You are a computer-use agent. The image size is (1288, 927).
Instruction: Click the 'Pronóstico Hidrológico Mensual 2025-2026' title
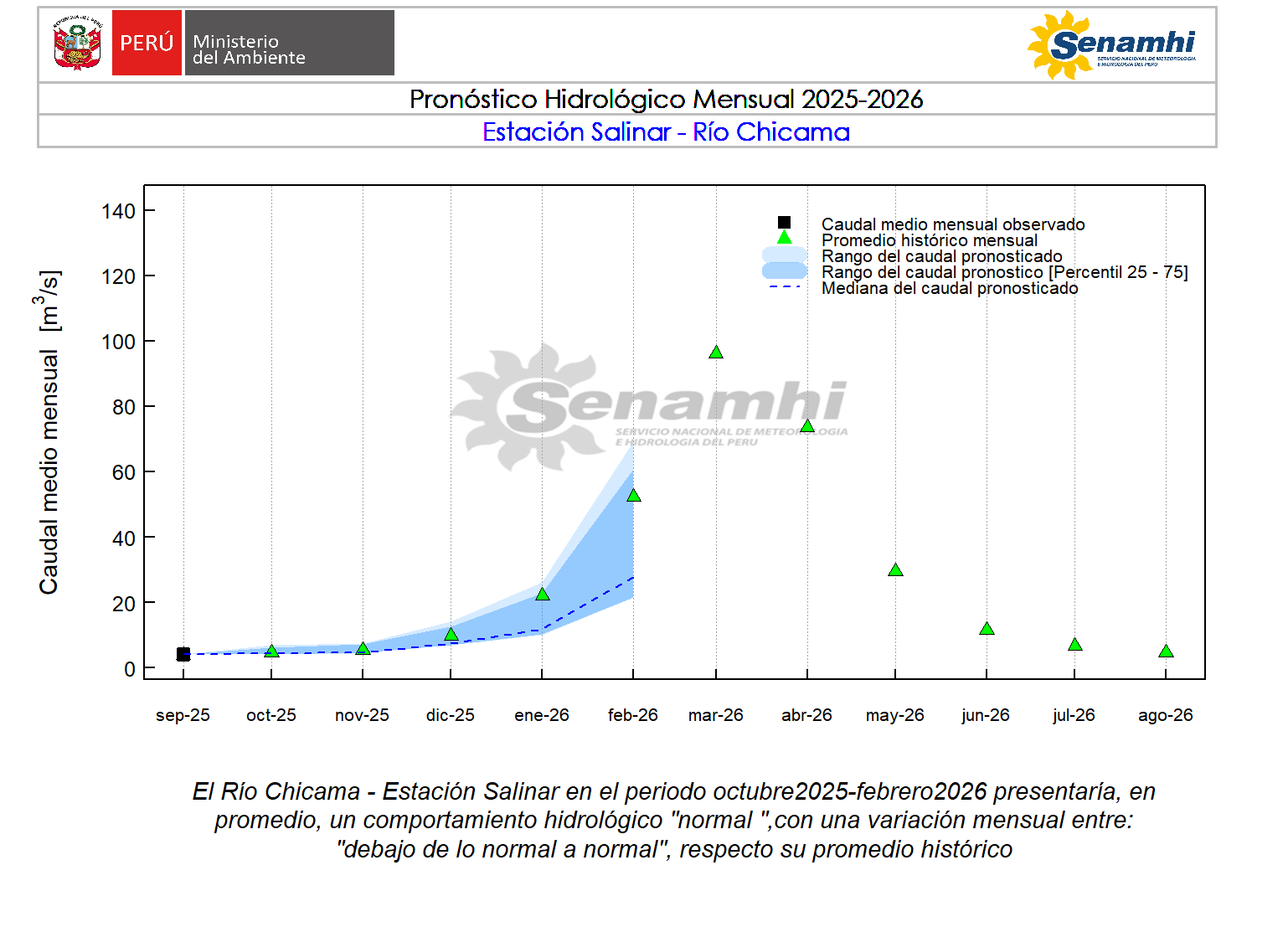pyautogui.click(x=666, y=100)
